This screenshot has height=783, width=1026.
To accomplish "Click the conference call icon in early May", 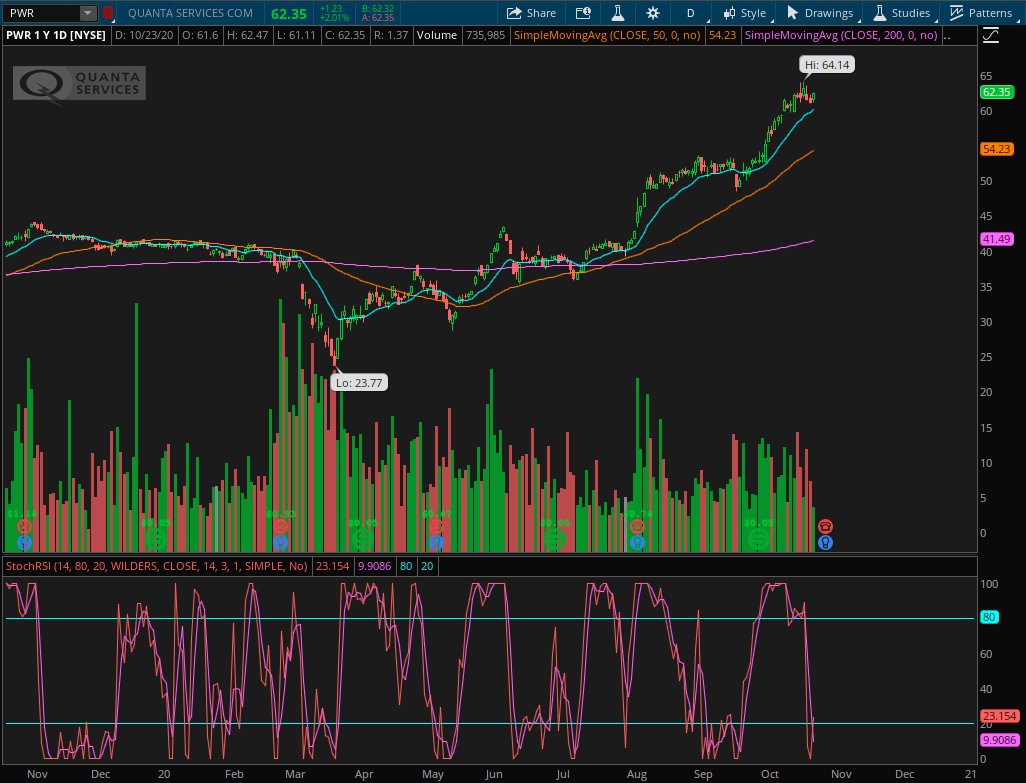I will click(x=436, y=526).
